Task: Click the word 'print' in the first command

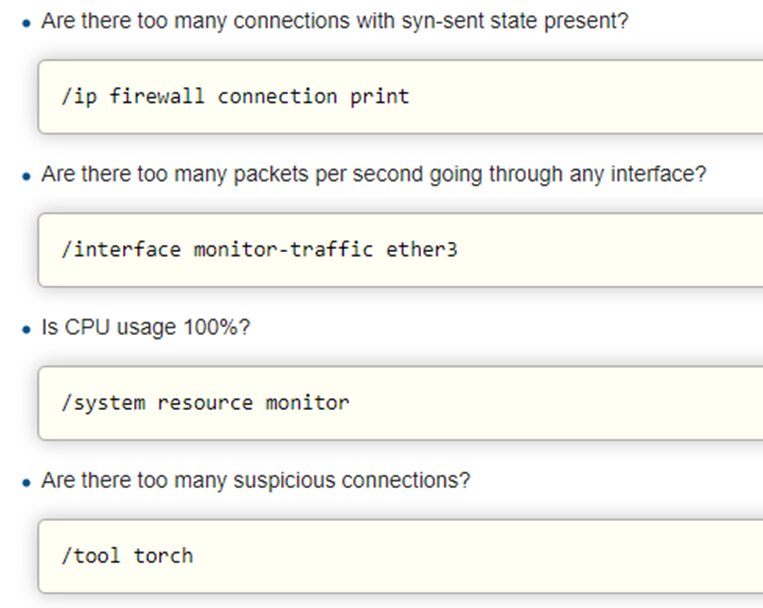Action: click(380, 97)
